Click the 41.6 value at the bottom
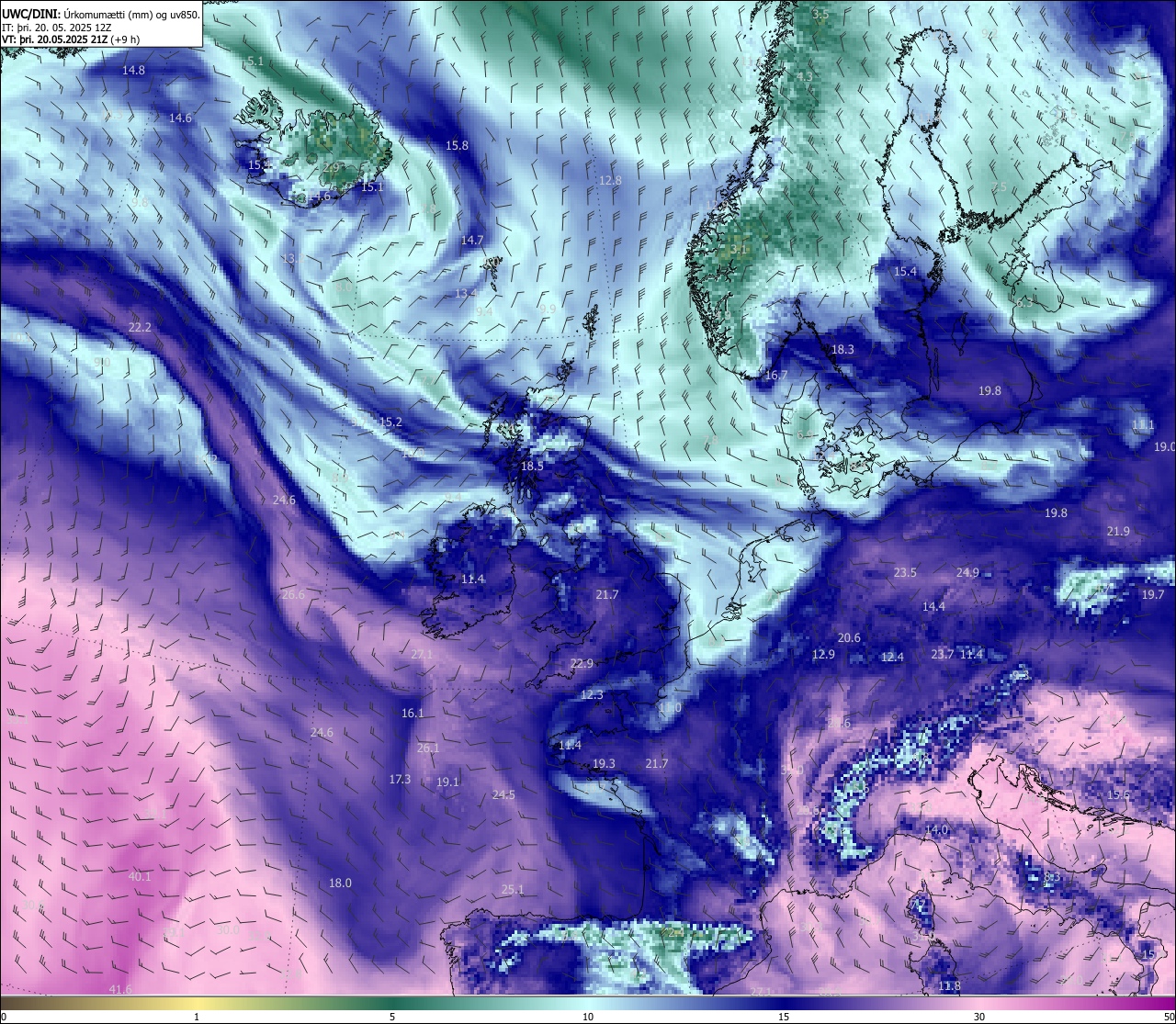 [x=120, y=989]
